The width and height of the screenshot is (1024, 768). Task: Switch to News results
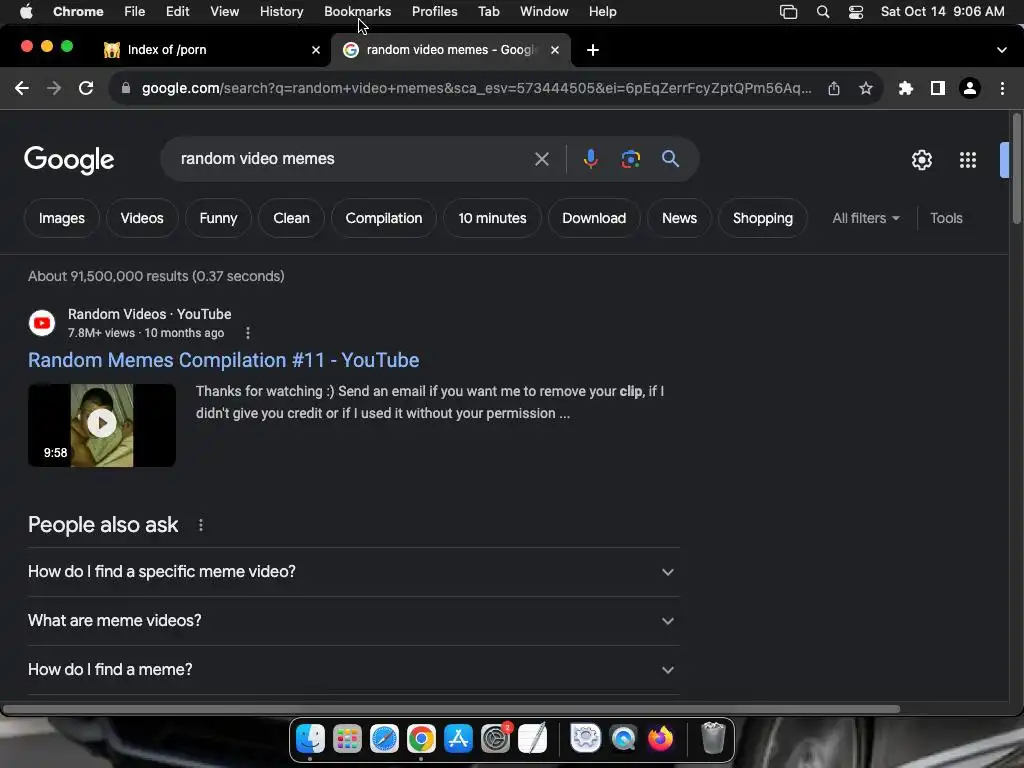679,218
